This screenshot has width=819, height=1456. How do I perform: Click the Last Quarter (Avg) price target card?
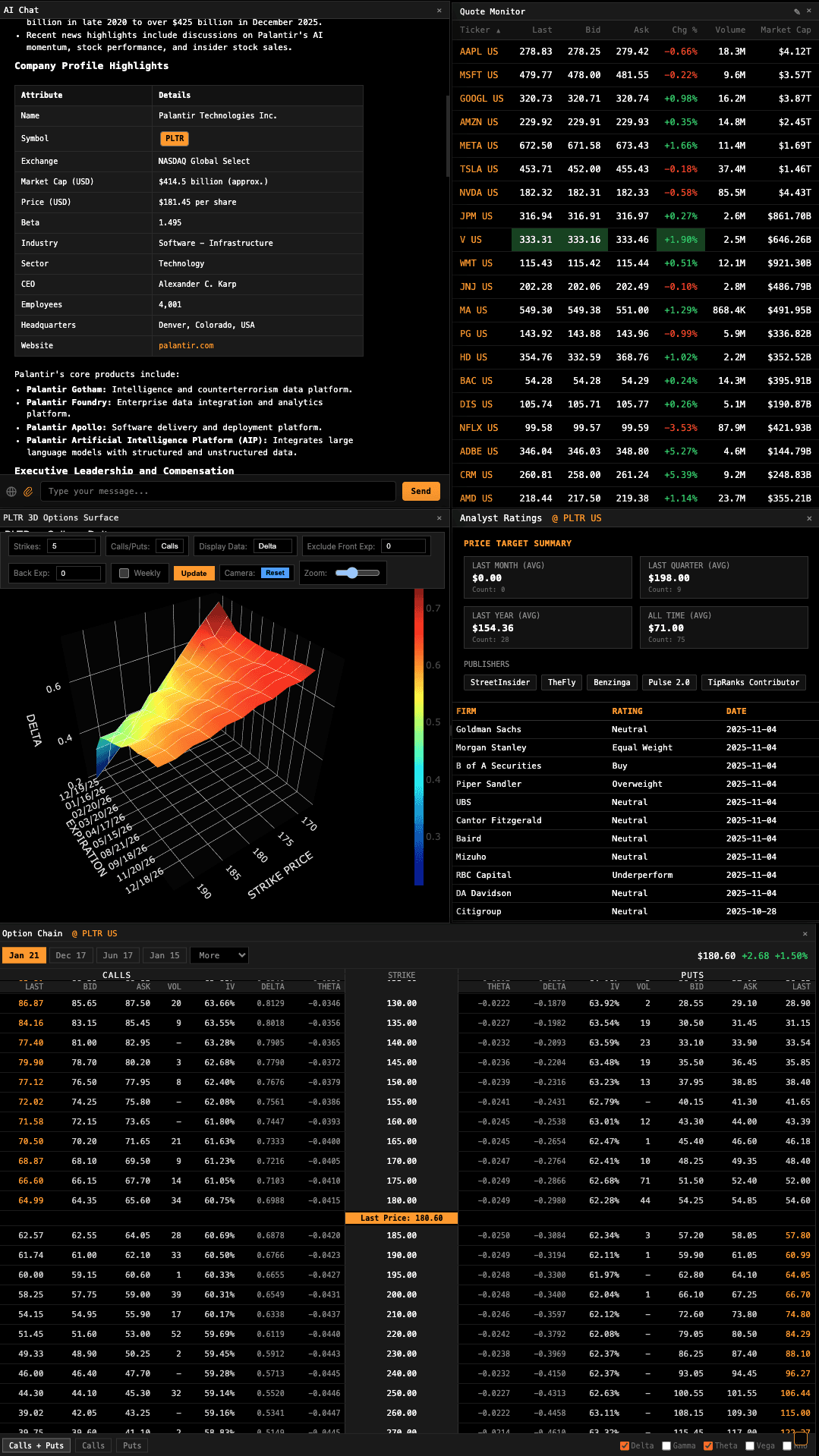(x=724, y=577)
